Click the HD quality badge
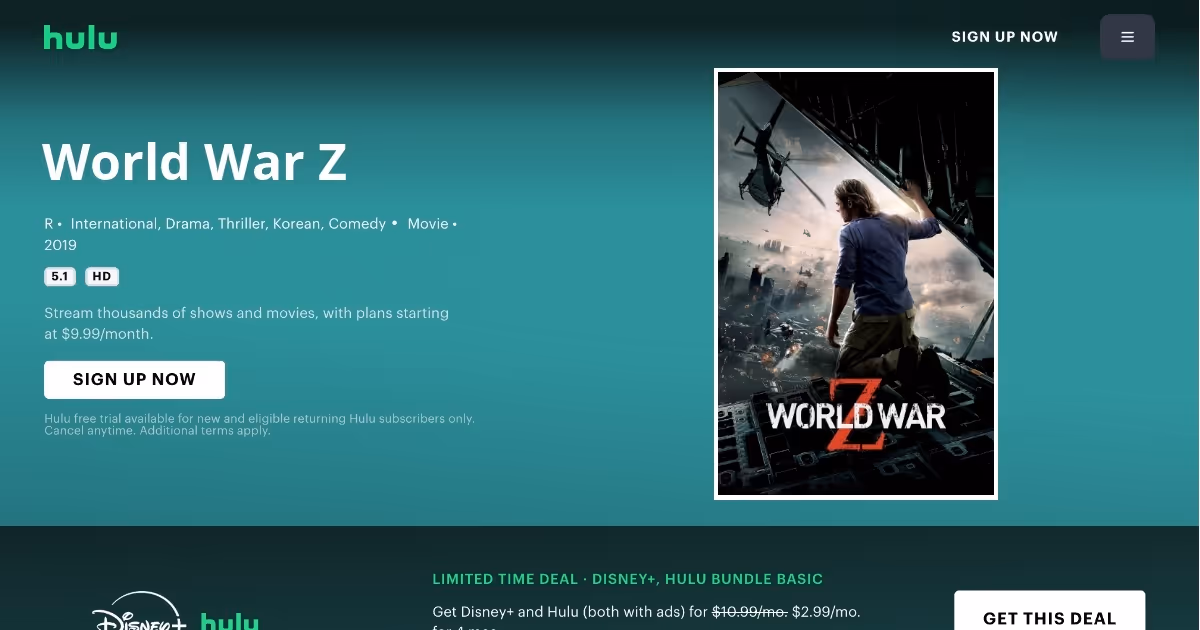The width and height of the screenshot is (1200, 630). pos(102,277)
